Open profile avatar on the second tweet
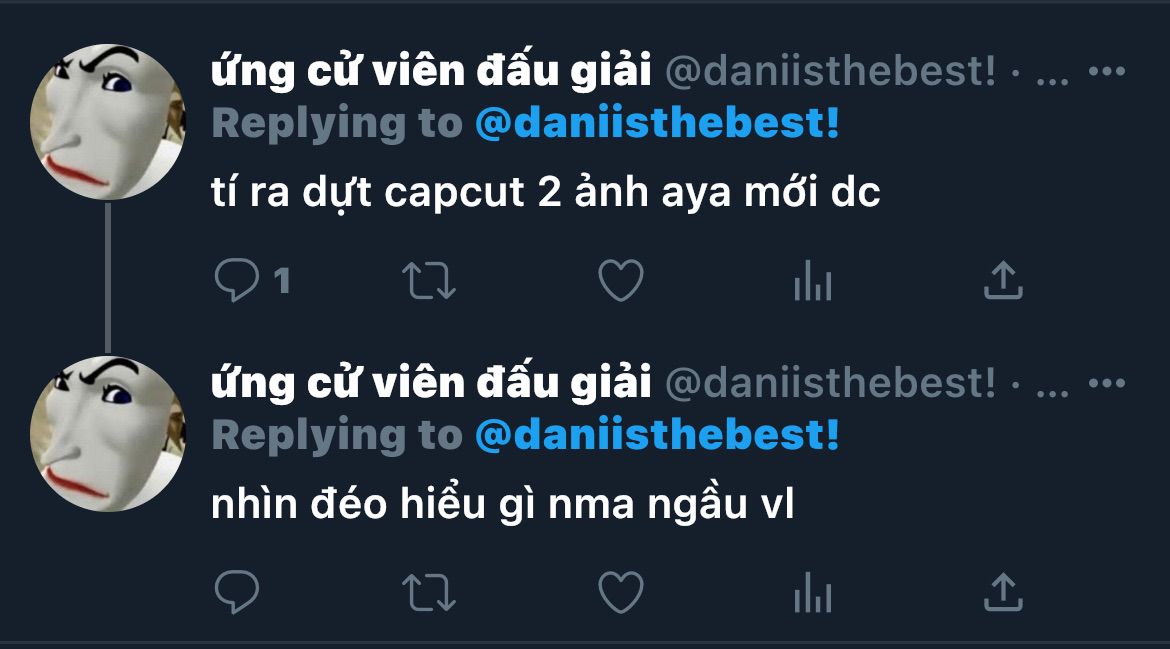Image resolution: width=1170 pixels, height=649 pixels. (x=107, y=433)
